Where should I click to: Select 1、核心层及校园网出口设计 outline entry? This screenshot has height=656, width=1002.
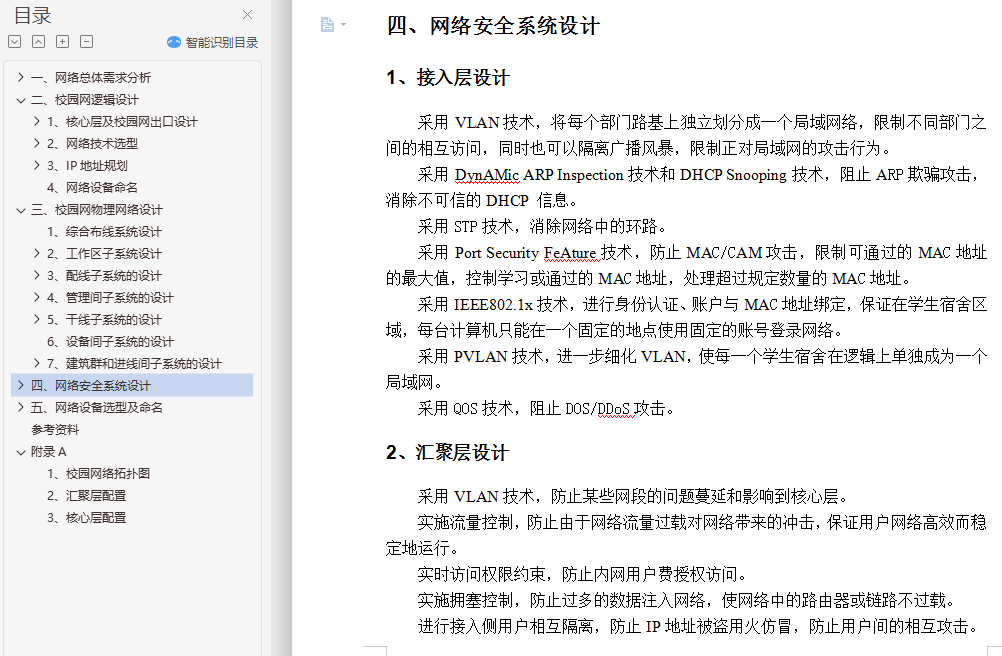point(122,121)
